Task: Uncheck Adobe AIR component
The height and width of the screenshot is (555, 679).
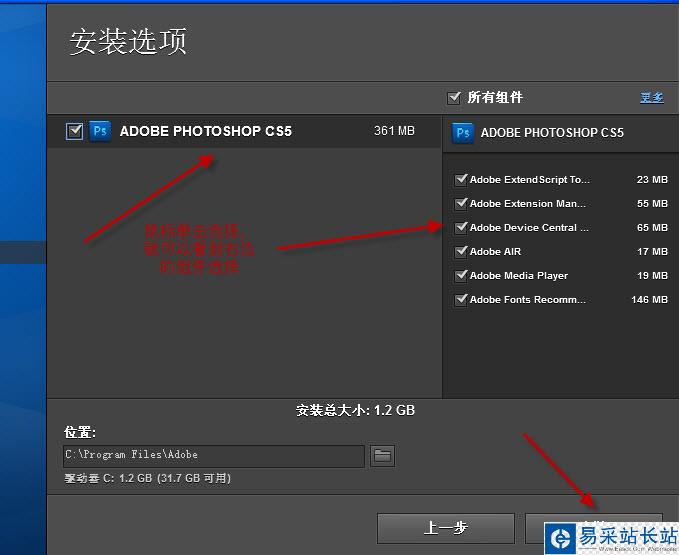Action: (x=460, y=252)
